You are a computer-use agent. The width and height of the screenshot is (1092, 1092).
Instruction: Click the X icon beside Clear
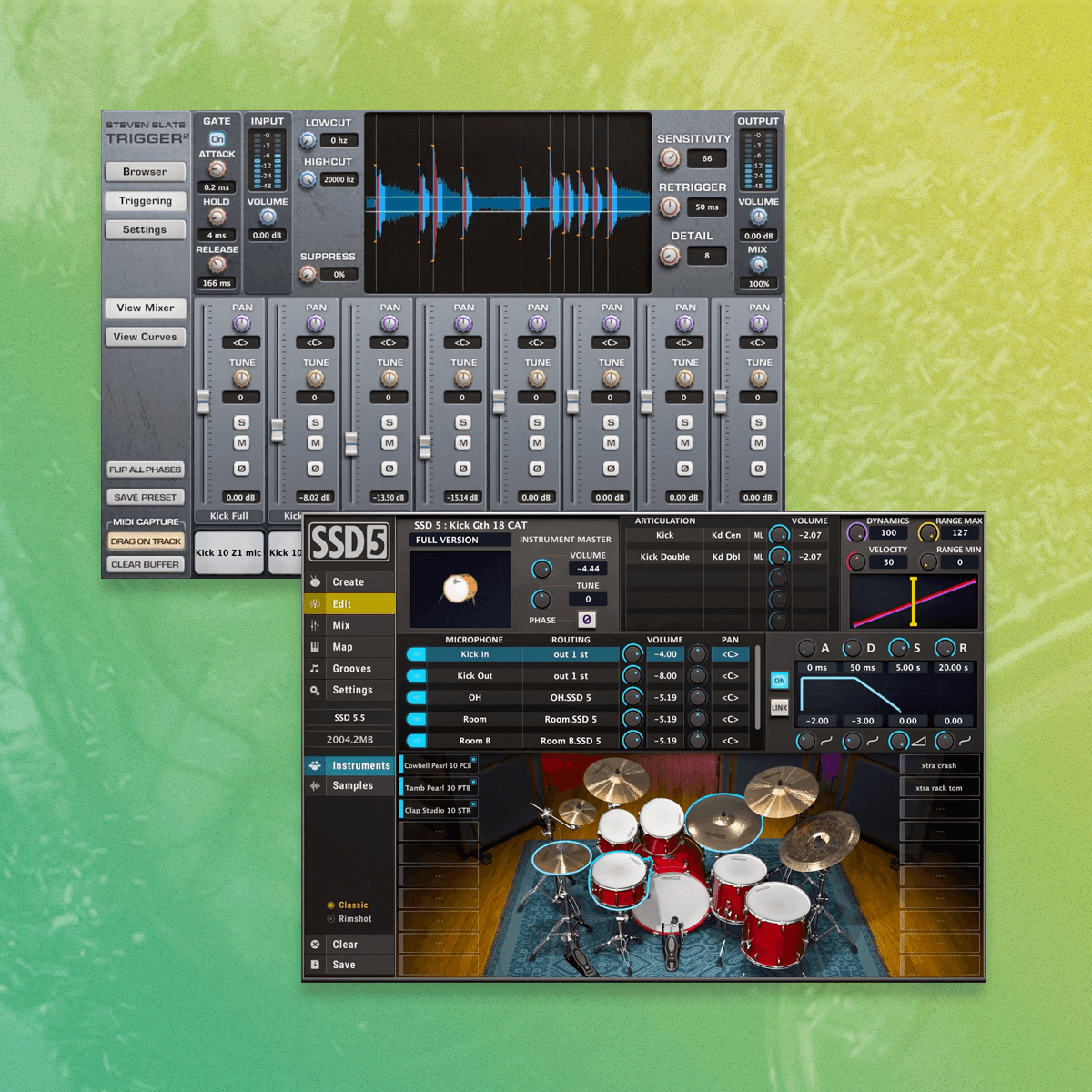pyautogui.click(x=315, y=945)
